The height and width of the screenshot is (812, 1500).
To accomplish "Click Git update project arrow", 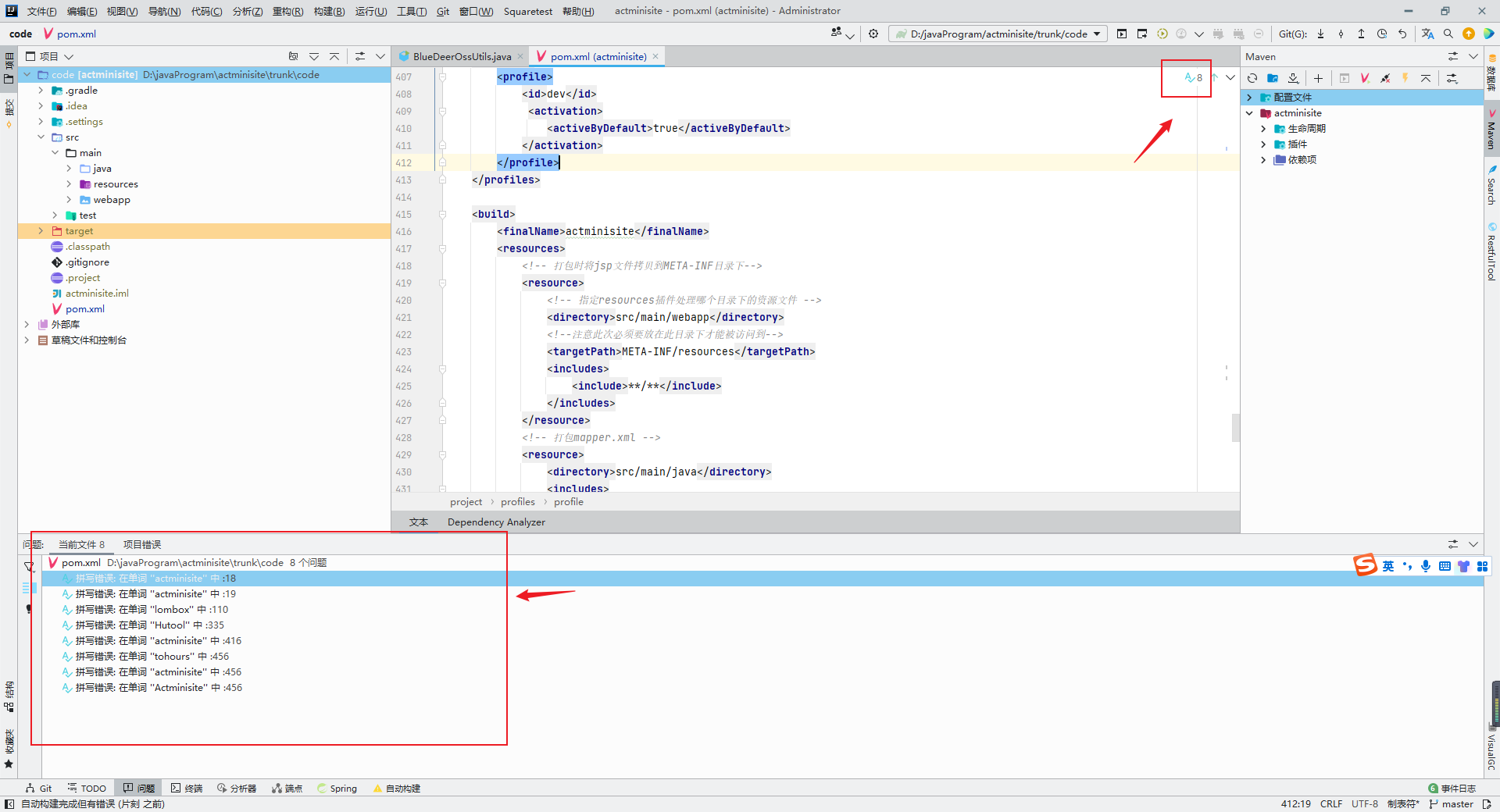I will [1320, 34].
